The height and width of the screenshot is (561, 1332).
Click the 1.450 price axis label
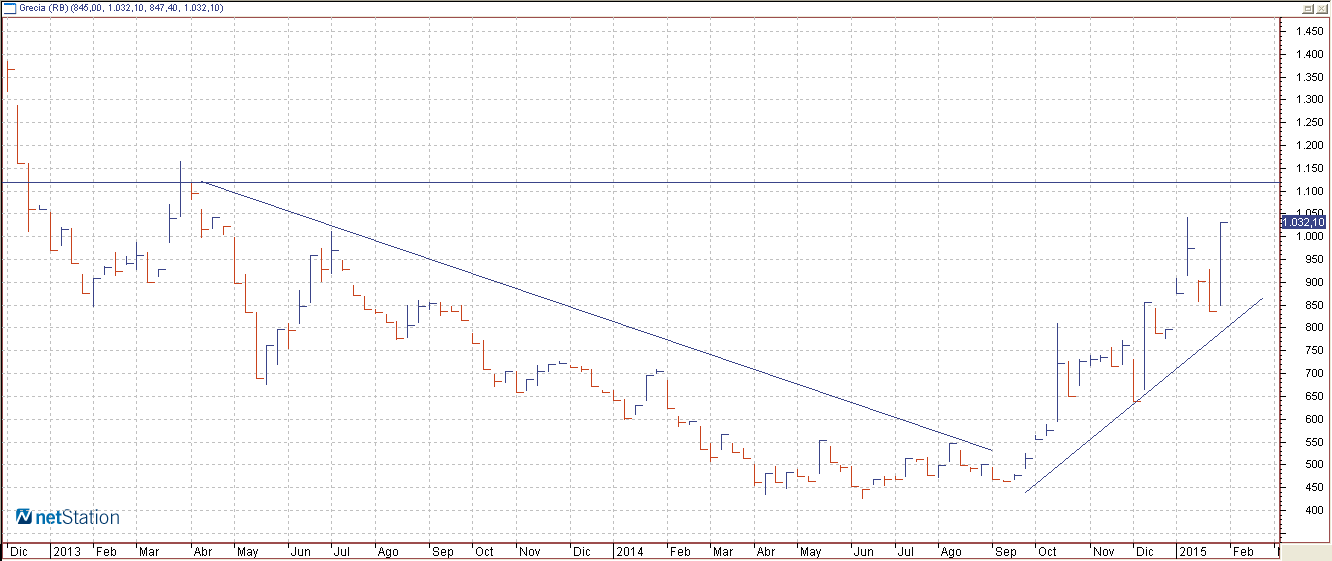pos(1310,31)
